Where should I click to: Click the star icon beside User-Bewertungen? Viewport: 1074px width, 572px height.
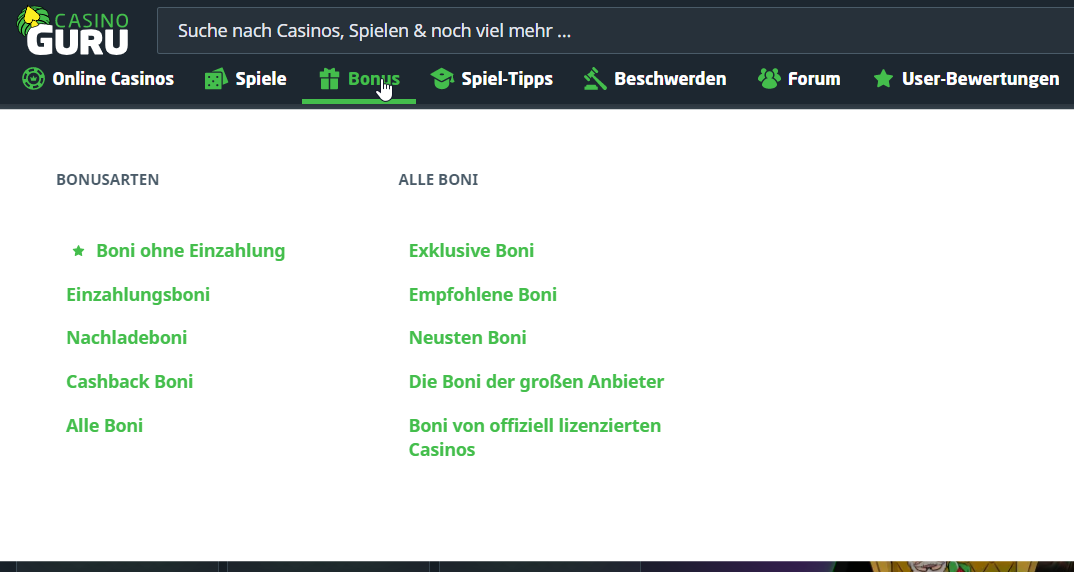[x=883, y=79]
